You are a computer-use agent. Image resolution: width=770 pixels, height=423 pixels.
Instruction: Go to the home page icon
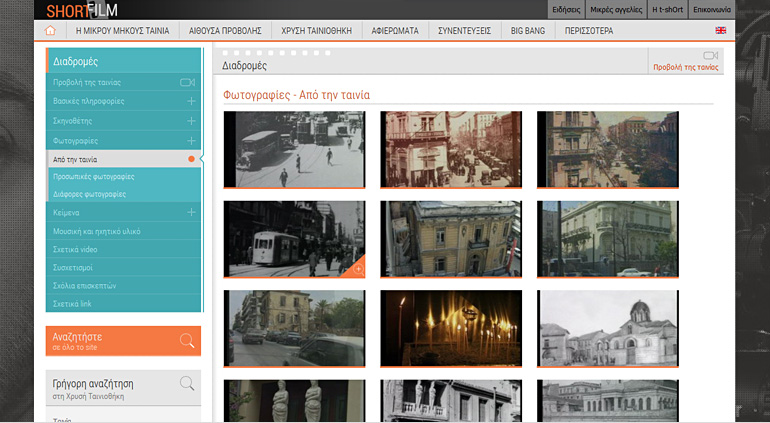[x=50, y=30]
